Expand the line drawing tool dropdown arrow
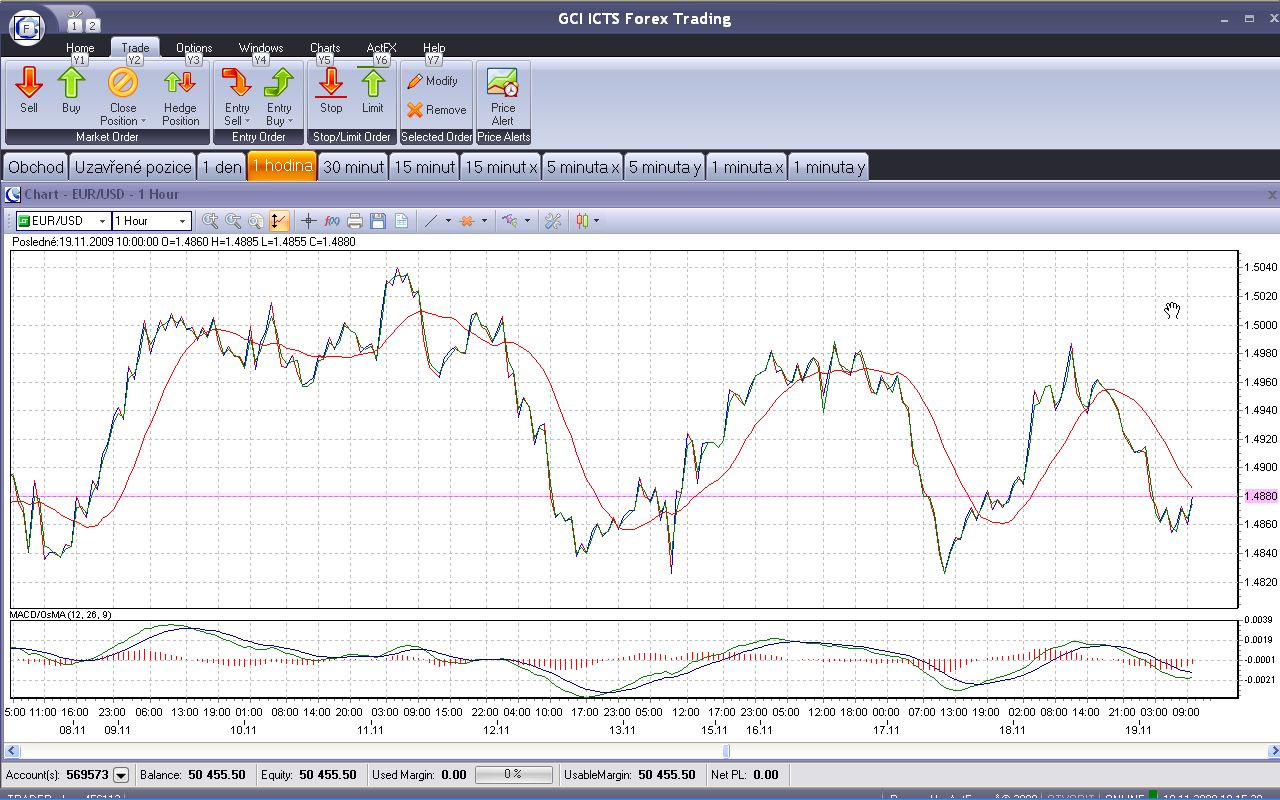The height and width of the screenshot is (800, 1280). click(x=448, y=221)
